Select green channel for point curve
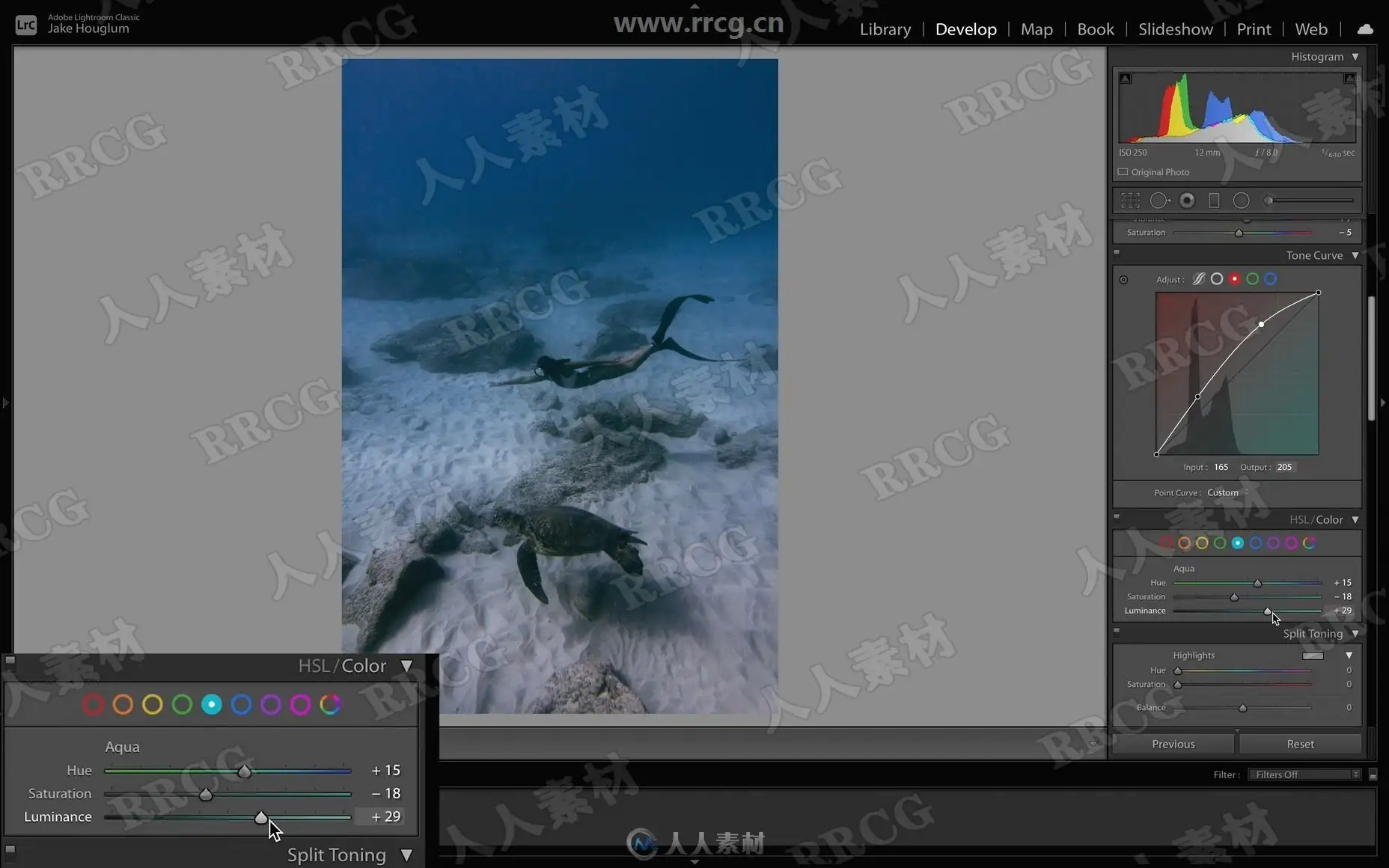 click(x=1253, y=278)
